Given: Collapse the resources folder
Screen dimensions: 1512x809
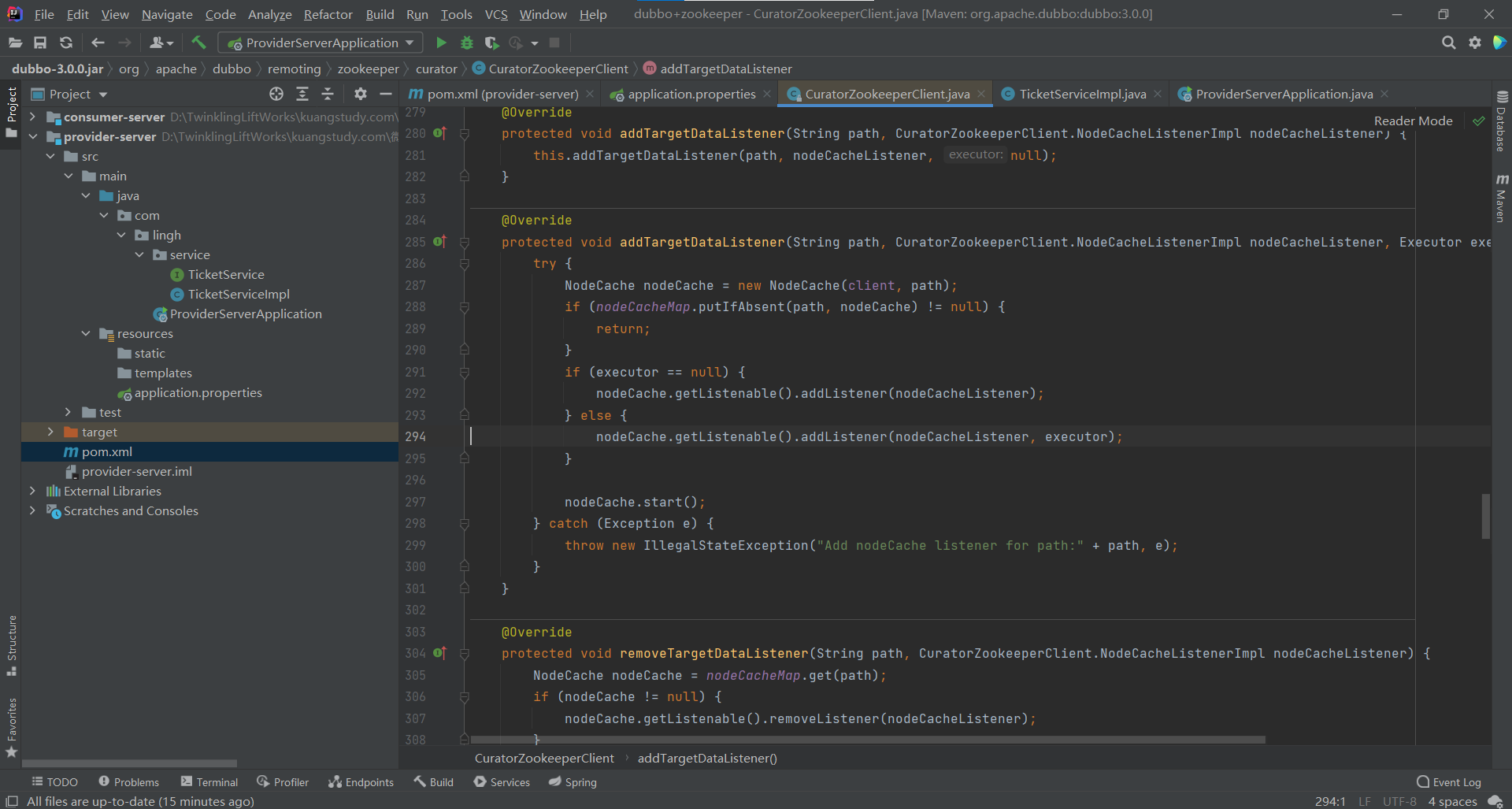Looking at the screenshot, I should [x=86, y=333].
